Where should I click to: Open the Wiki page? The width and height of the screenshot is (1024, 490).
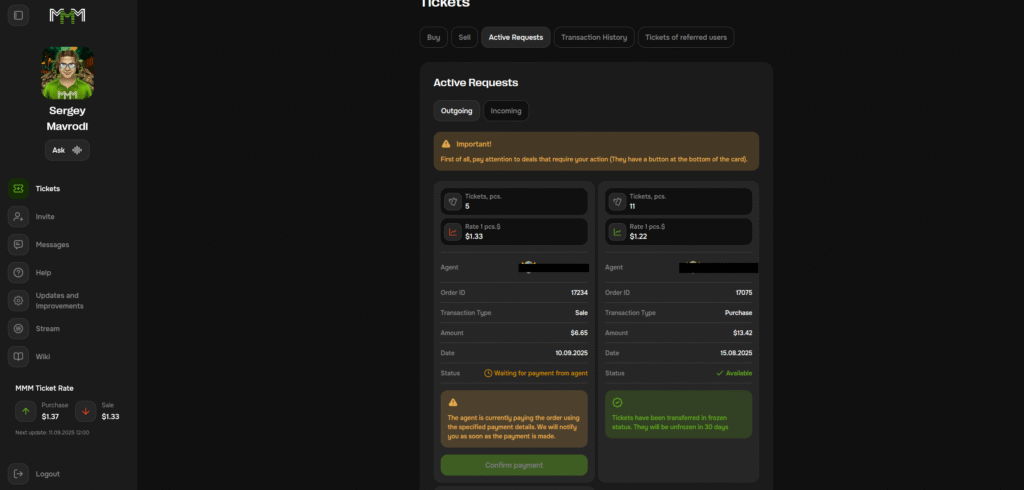tap(42, 356)
